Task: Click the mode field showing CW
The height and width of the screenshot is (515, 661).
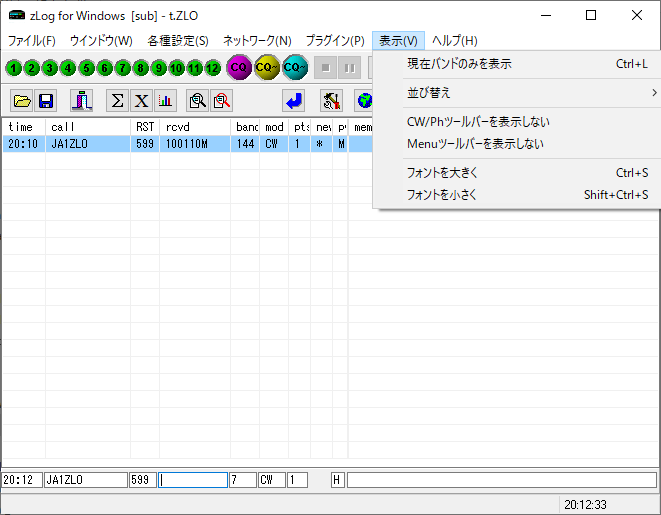Action: pos(272,480)
